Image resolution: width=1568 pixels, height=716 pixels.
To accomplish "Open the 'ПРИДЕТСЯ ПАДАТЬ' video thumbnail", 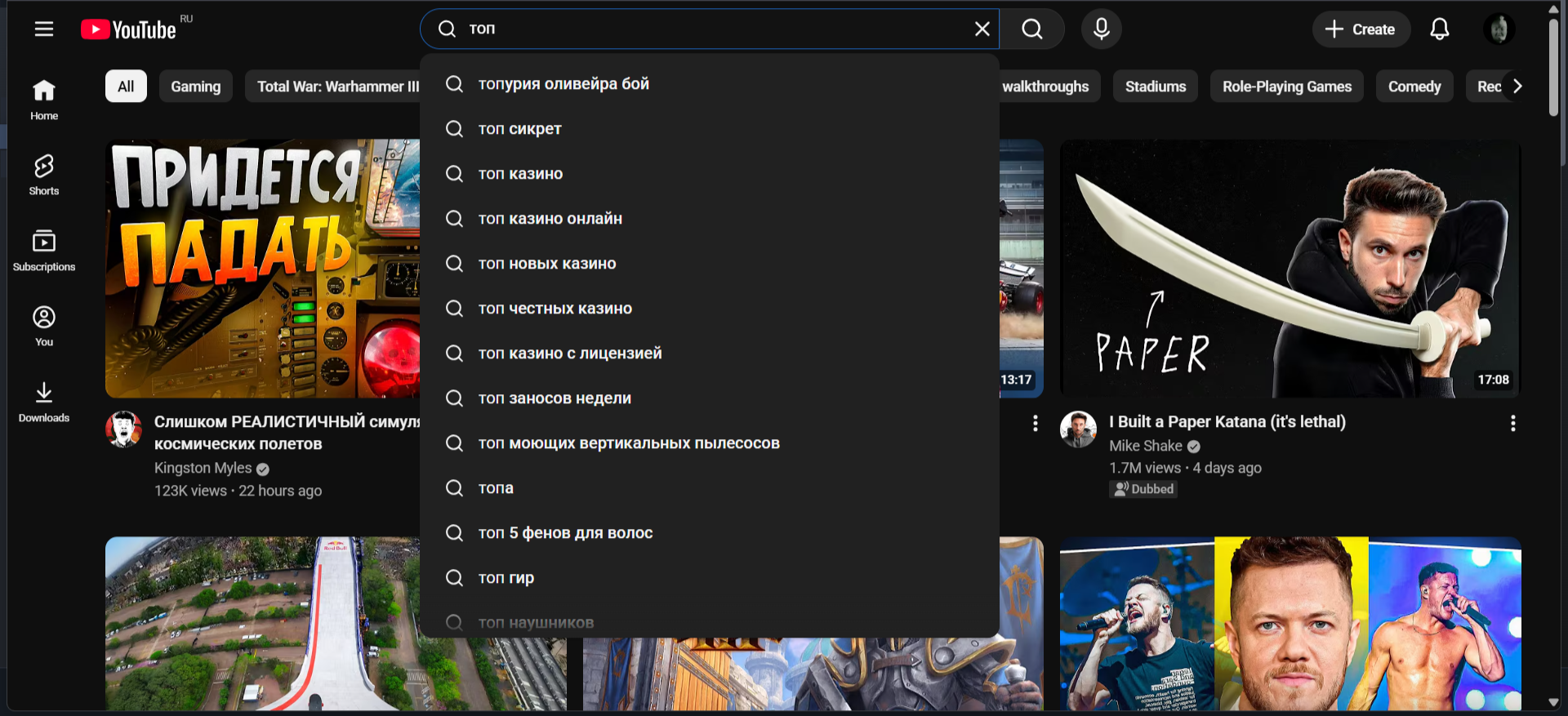I will tap(262, 269).
